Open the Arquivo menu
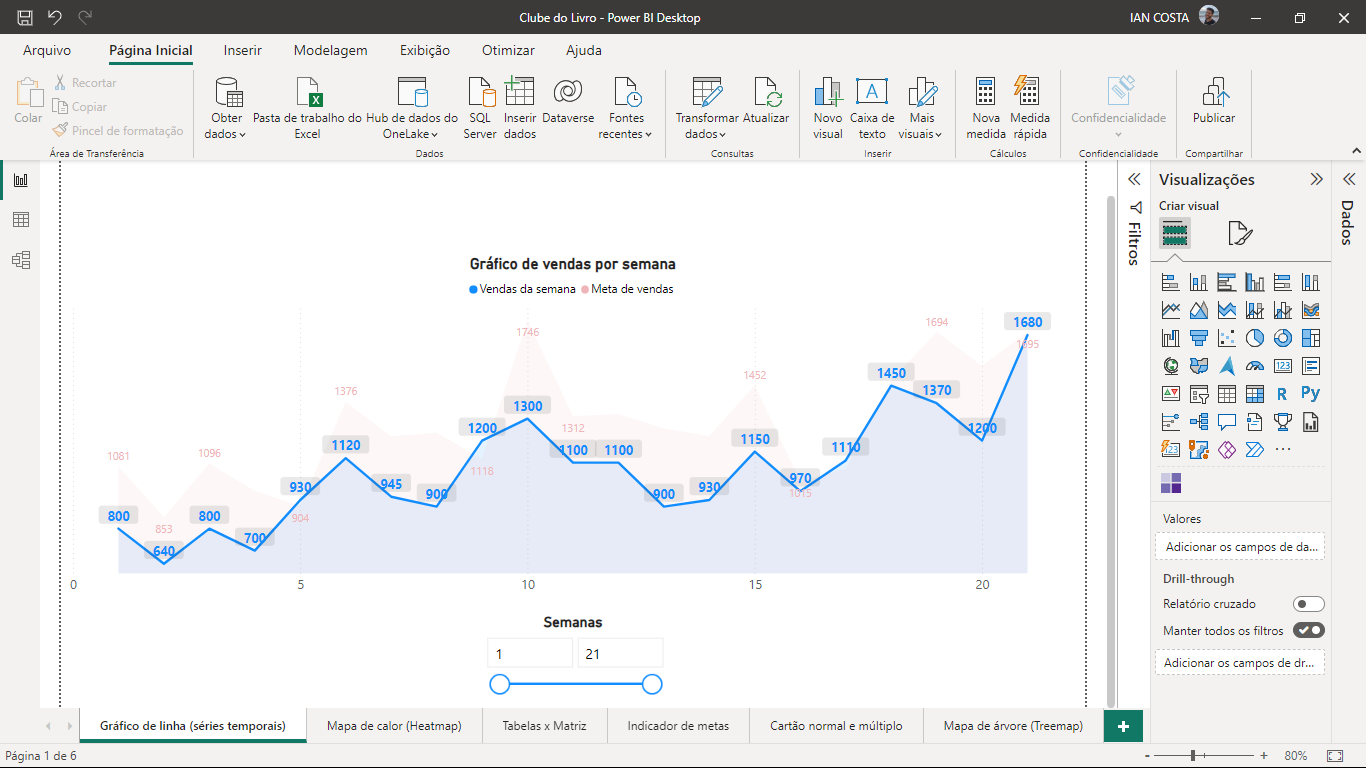The image size is (1366, 768). [47, 50]
